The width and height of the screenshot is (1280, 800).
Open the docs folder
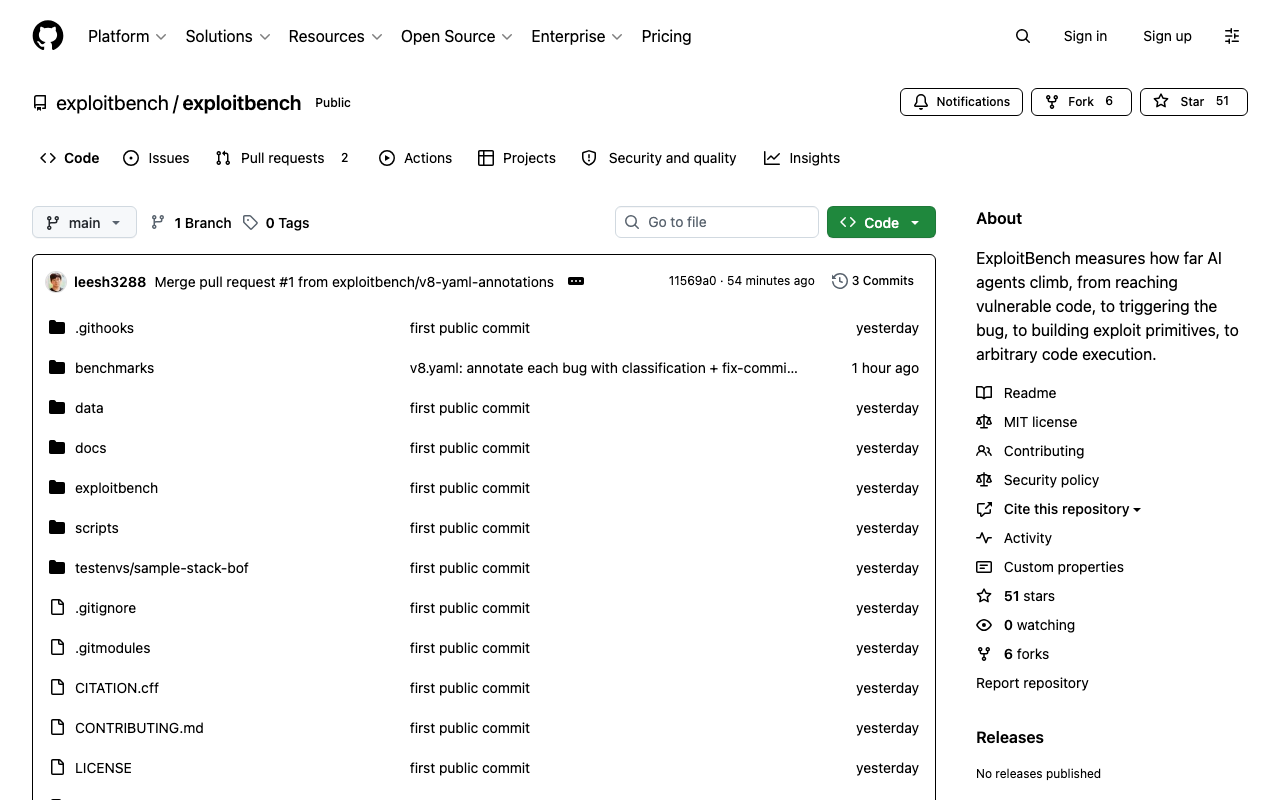[90, 448]
